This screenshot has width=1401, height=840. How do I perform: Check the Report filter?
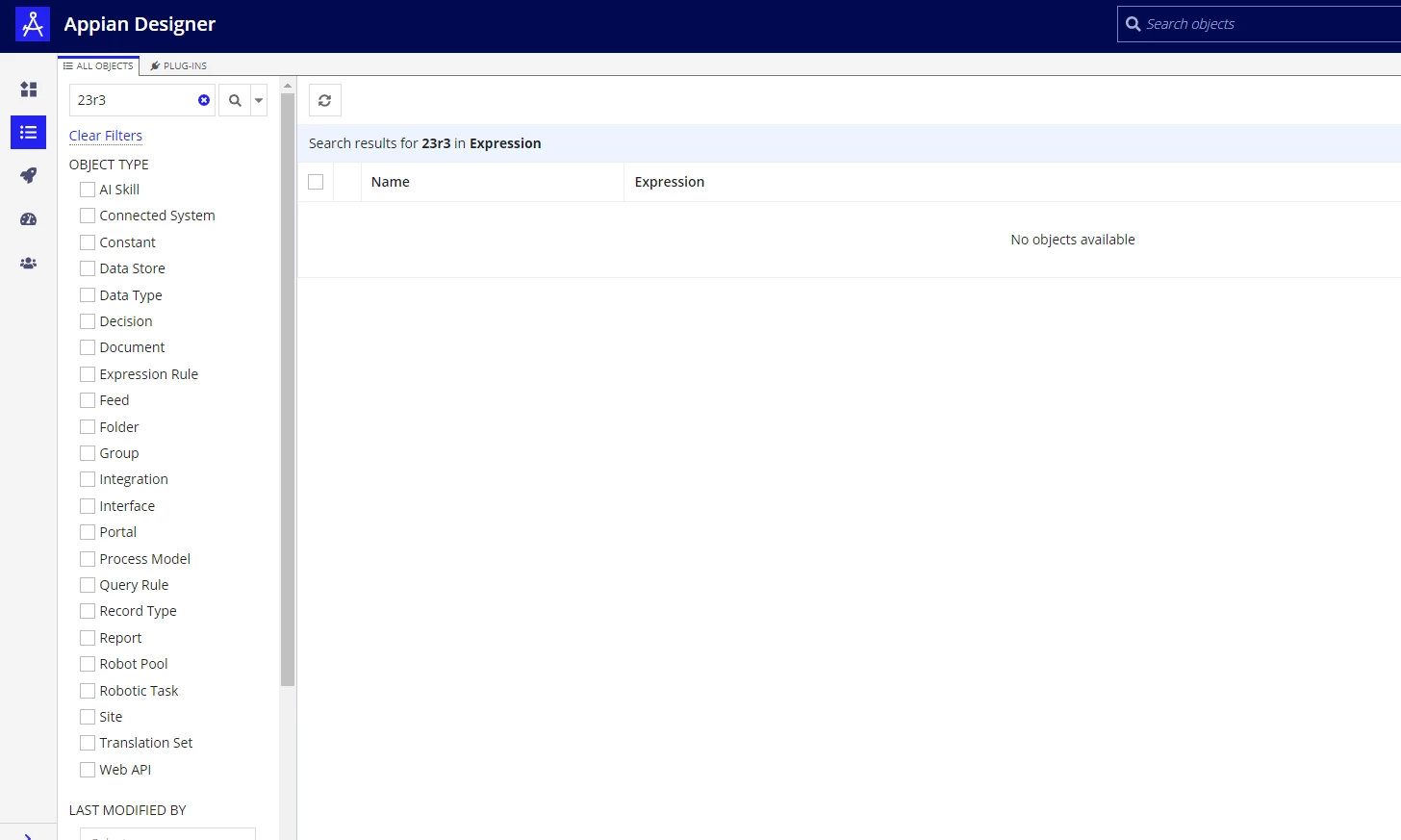[88, 638]
